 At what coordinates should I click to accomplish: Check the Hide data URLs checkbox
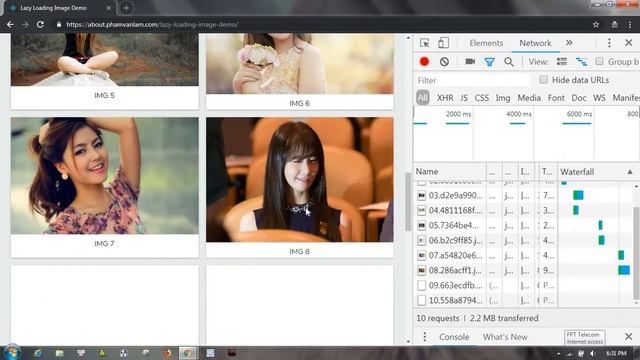point(543,80)
